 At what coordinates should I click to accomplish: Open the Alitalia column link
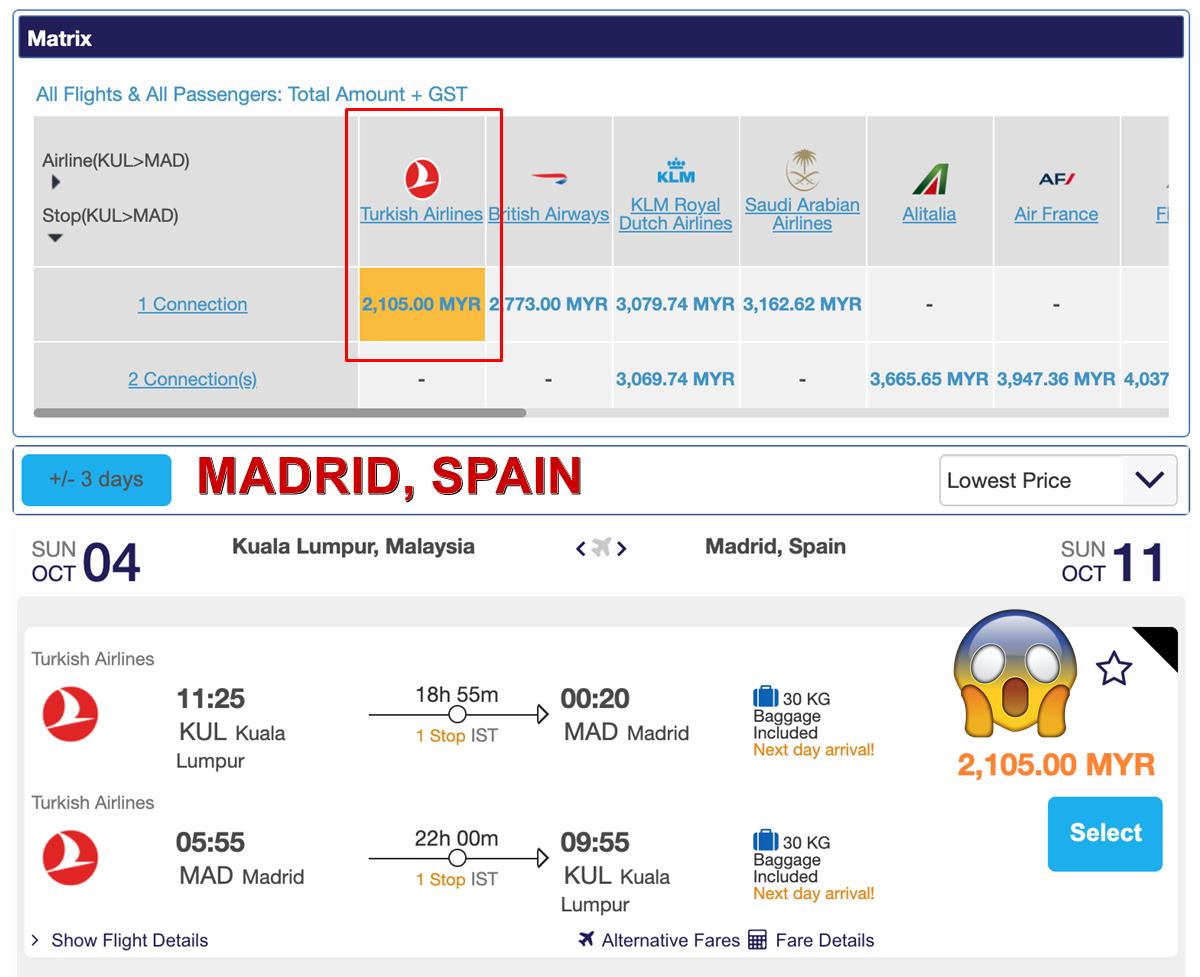tap(929, 214)
